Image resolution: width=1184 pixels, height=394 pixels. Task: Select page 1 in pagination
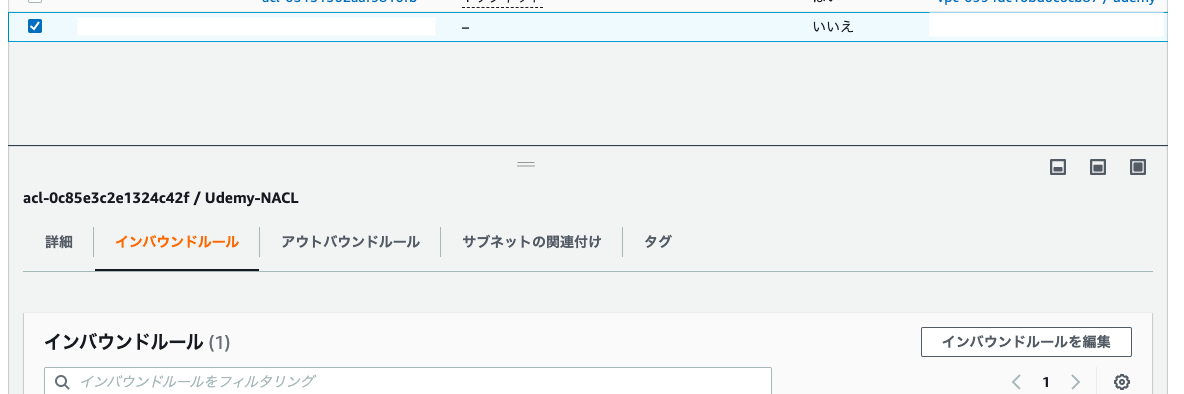click(x=1046, y=382)
